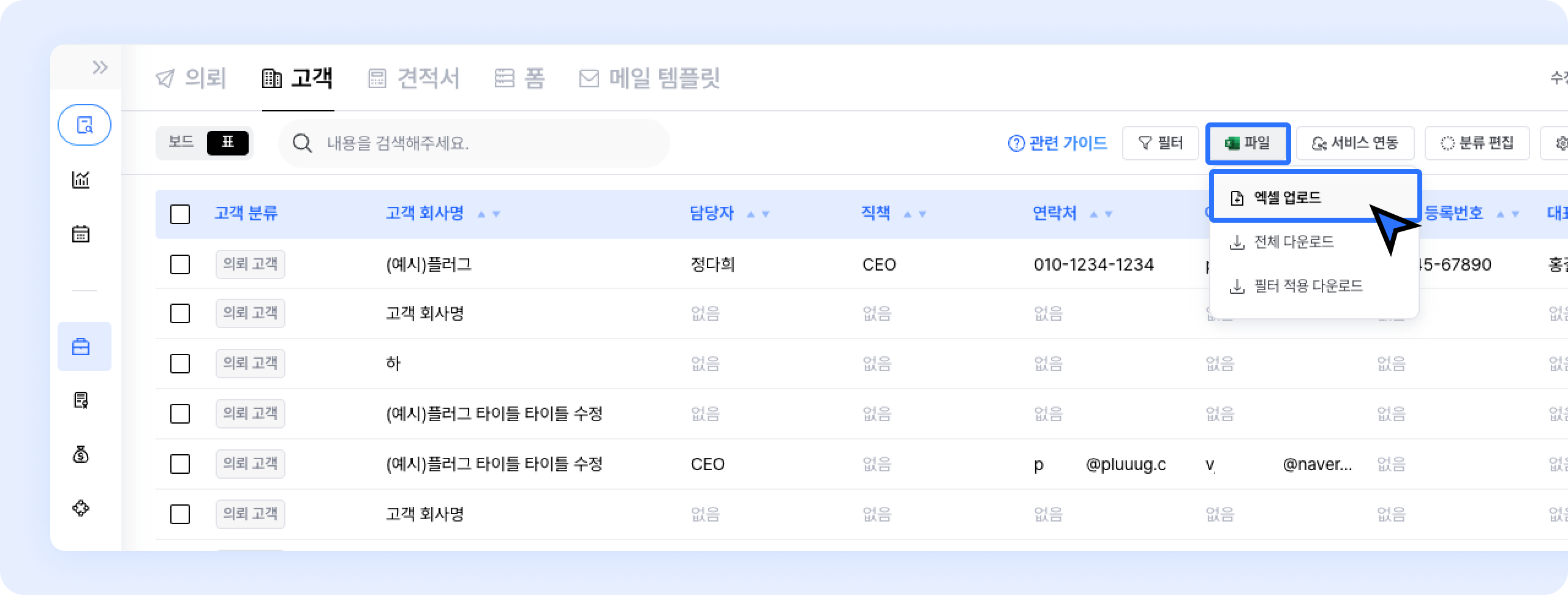
Task: Check the row named 하
Action: [x=180, y=364]
